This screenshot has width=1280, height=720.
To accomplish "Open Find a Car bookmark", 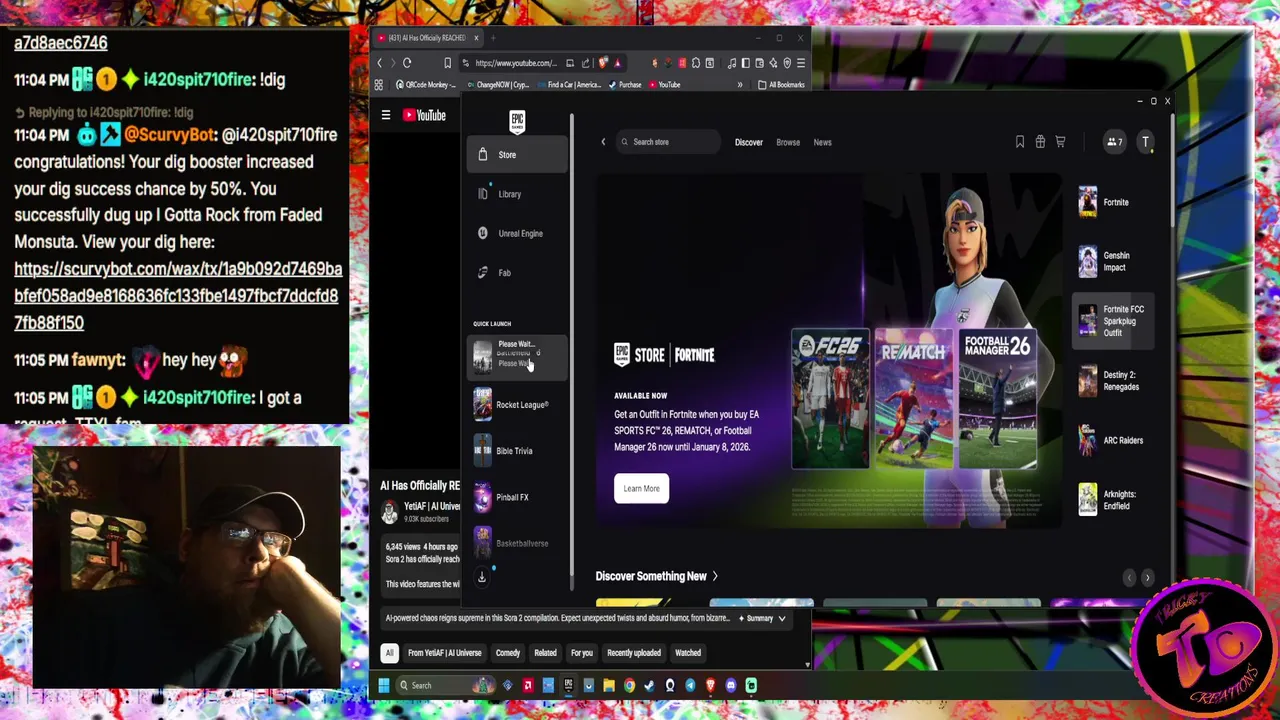I will tap(569, 85).
